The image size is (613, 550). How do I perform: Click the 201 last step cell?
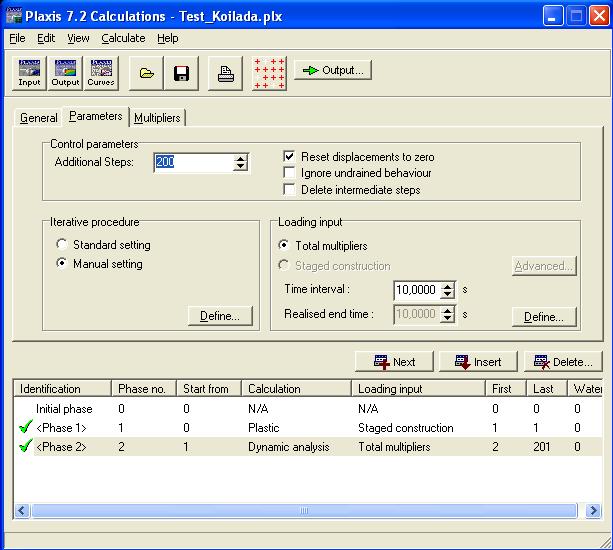point(541,447)
